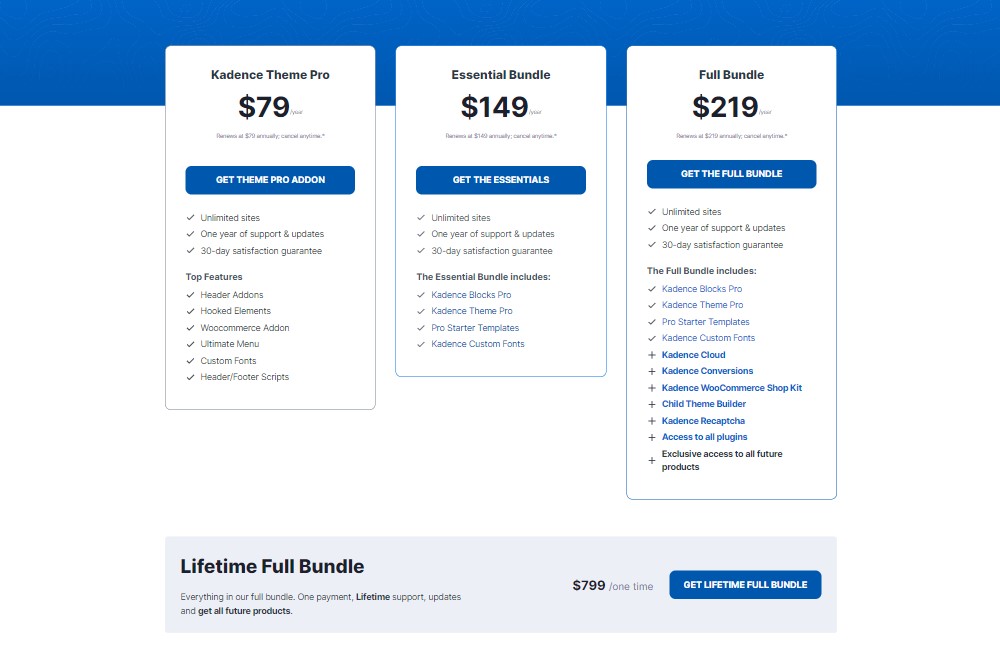Open Kadence WooCommerce Shop Kit link
1000x653 pixels.
point(732,388)
